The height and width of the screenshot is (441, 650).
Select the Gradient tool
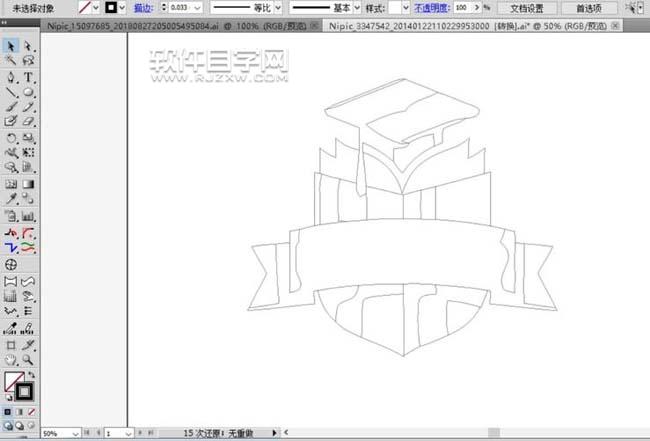click(28, 184)
